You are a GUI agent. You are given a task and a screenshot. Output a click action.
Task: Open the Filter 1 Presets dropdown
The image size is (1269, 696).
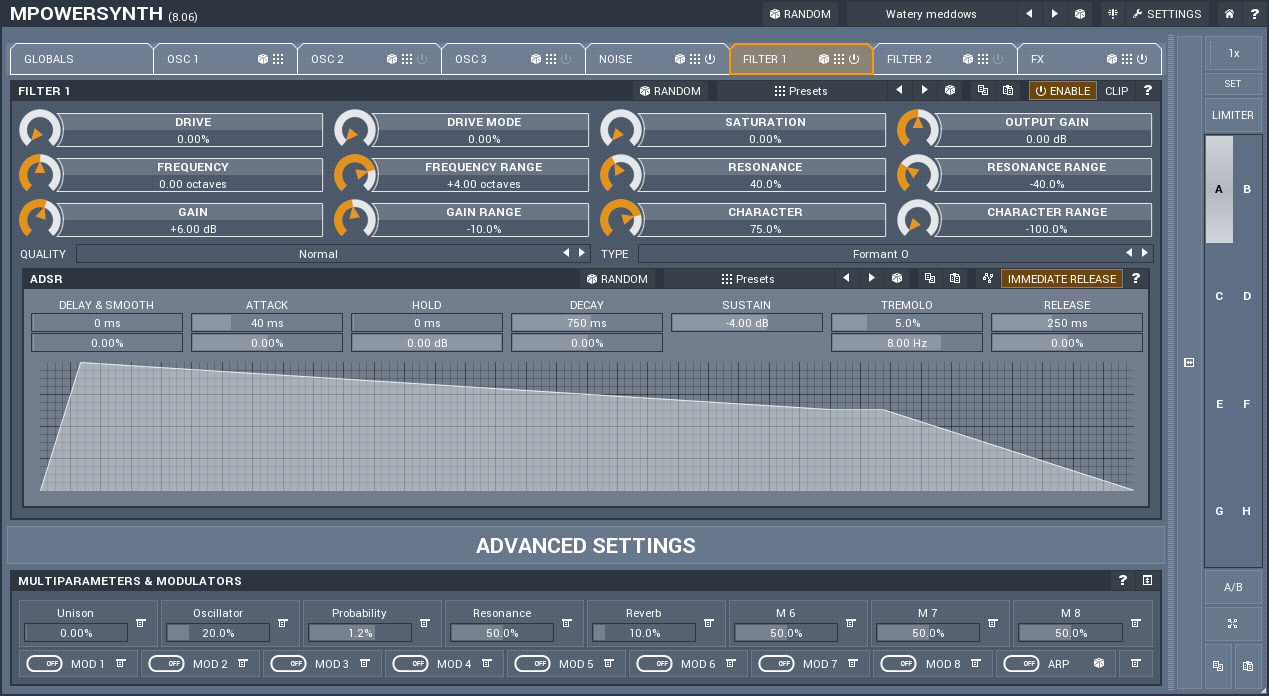[800, 90]
